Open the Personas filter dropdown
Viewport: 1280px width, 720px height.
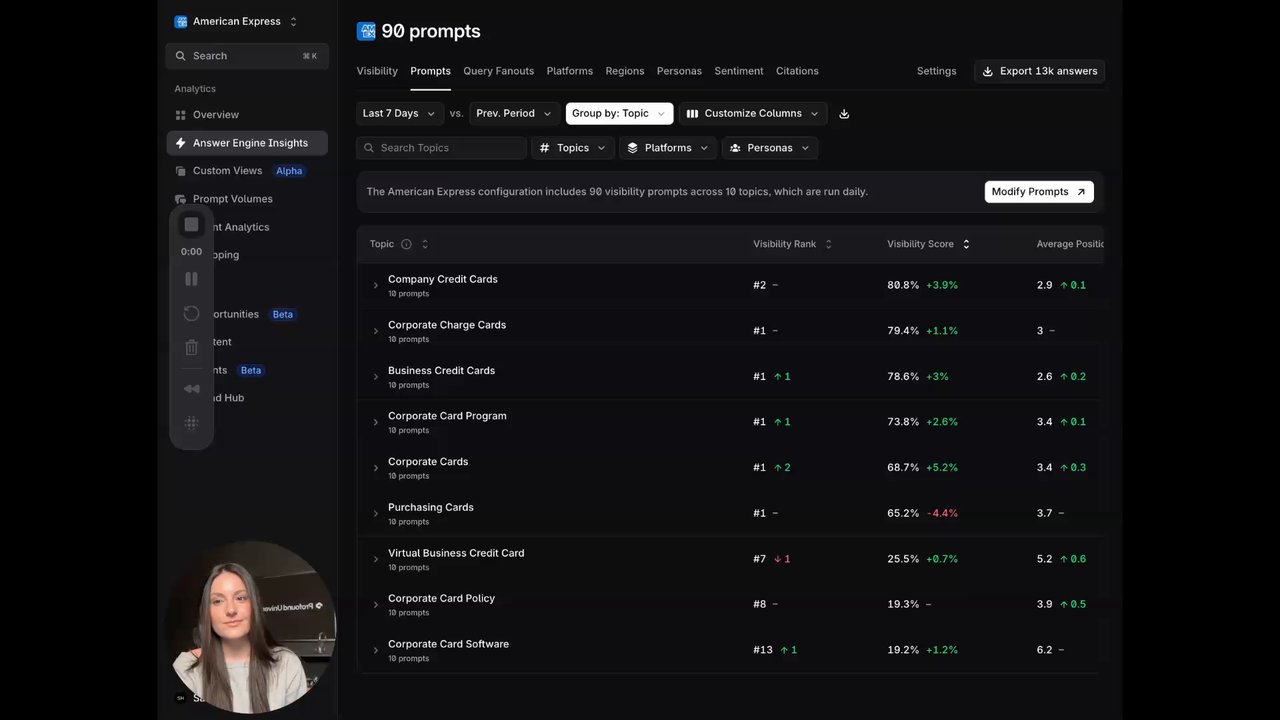tap(770, 148)
